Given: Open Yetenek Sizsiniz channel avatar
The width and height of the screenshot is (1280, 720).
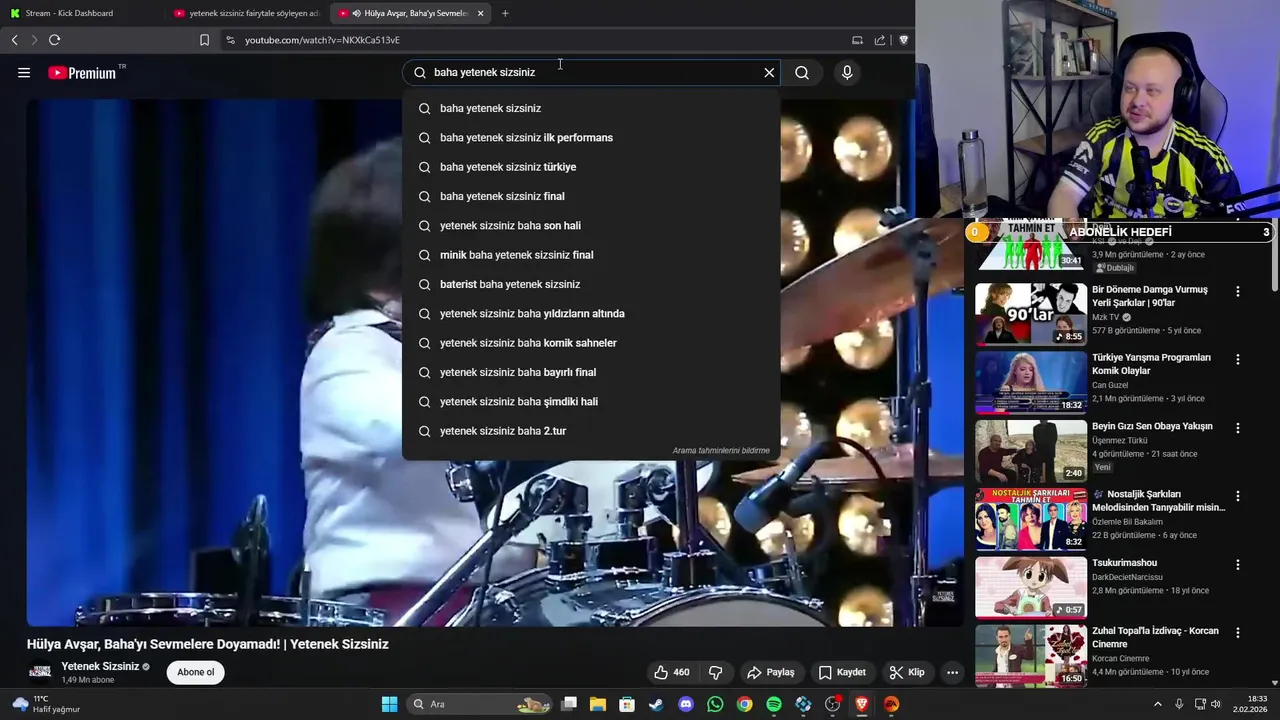Looking at the screenshot, I should (x=40, y=672).
